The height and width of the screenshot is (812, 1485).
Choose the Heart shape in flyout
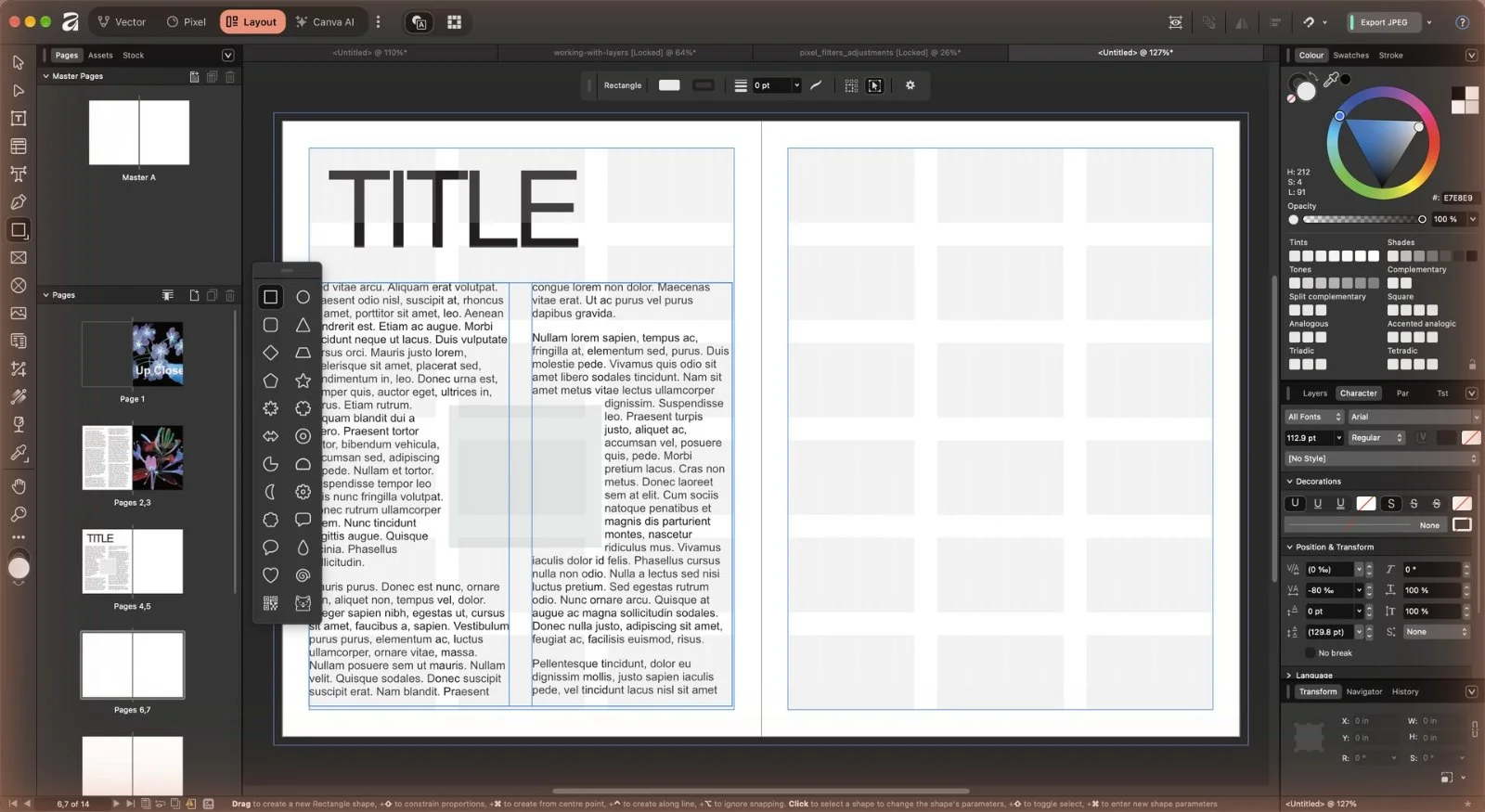pos(270,575)
